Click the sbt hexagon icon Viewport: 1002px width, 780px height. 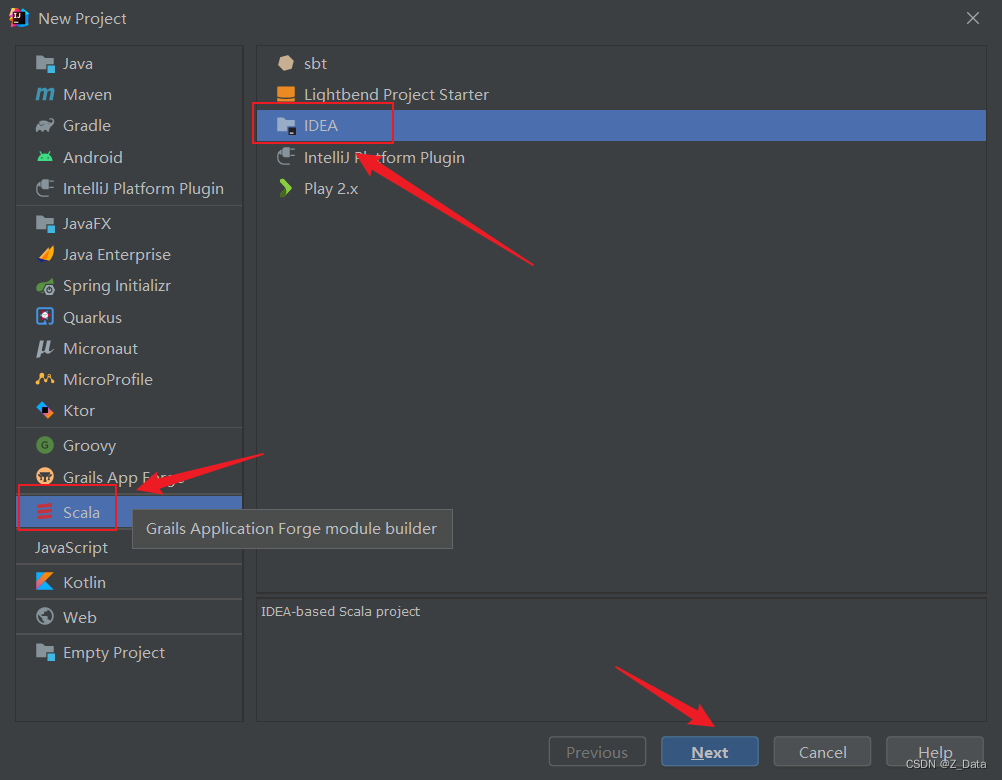pyautogui.click(x=286, y=63)
